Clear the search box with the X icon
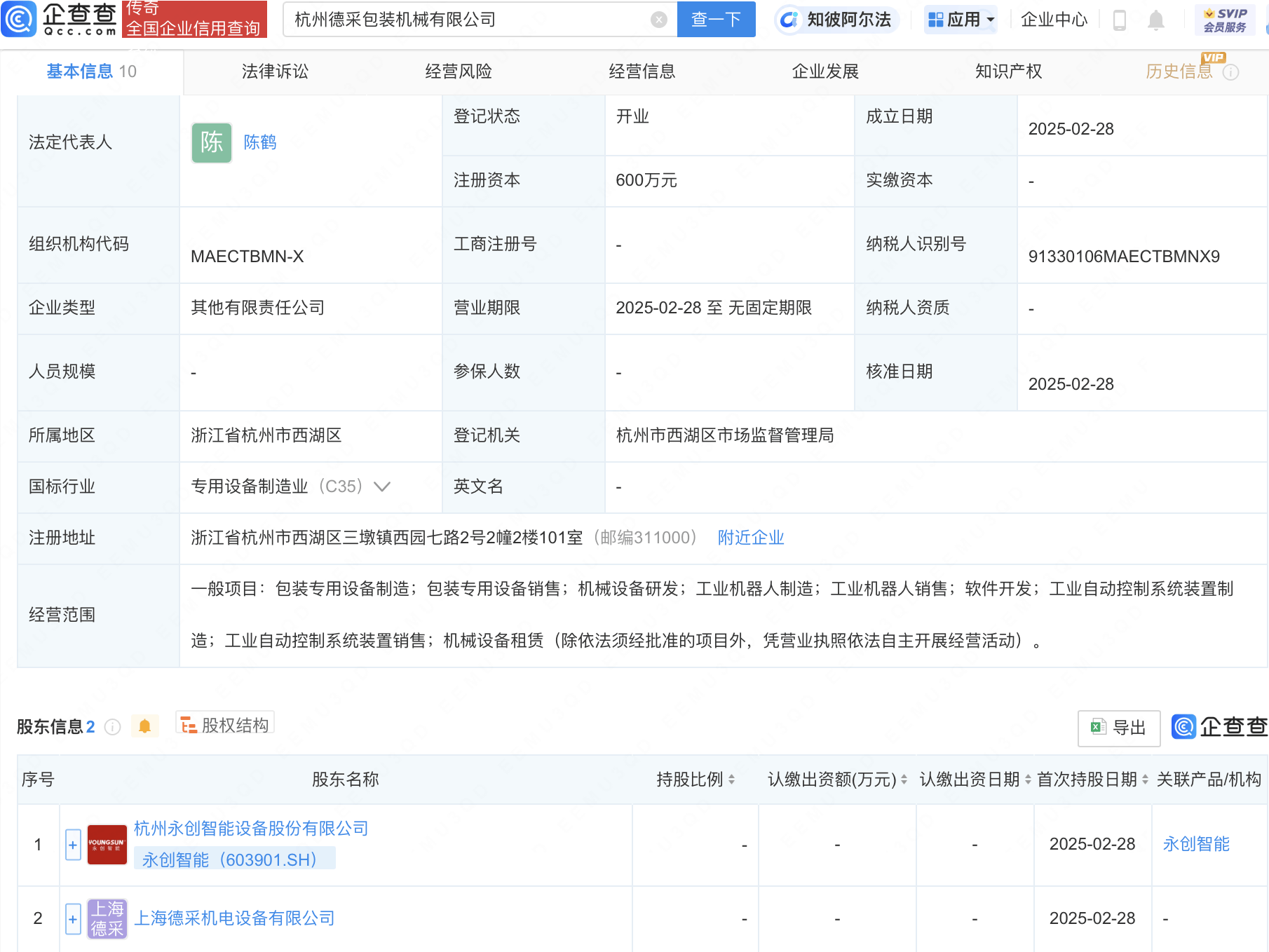The width and height of the screenshot is (1269, 952). tap(658, 20)
